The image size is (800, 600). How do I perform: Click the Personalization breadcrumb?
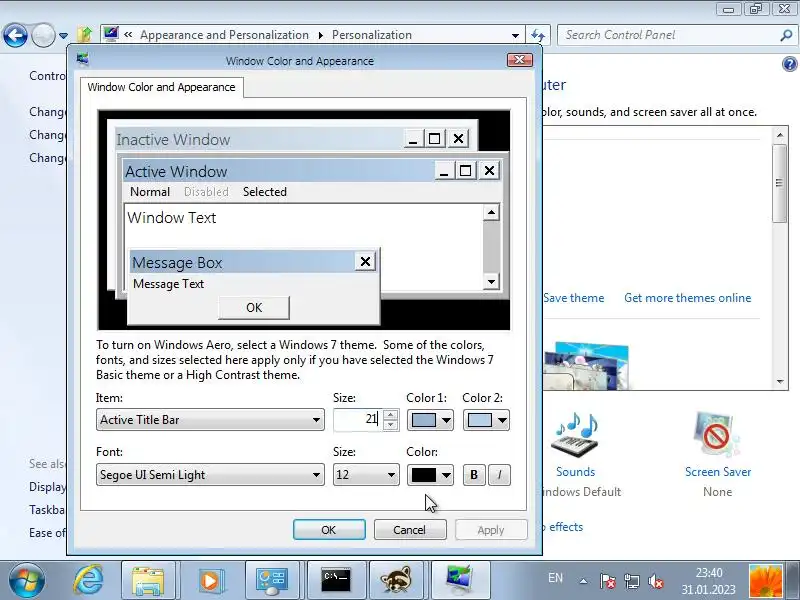click(x=371, y=35)
